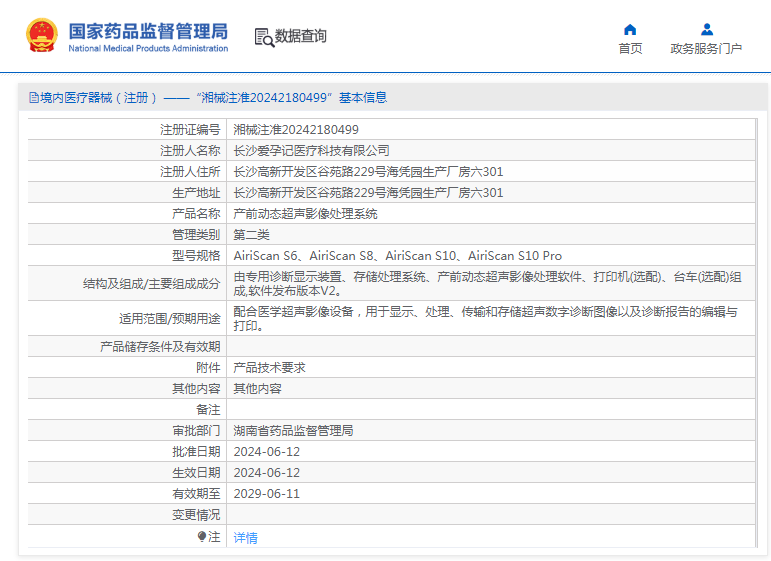Screen dimensions: 771x561
Task: Click the document icon before 境内医疗器械 heading
Action: (x=33, y=98)
